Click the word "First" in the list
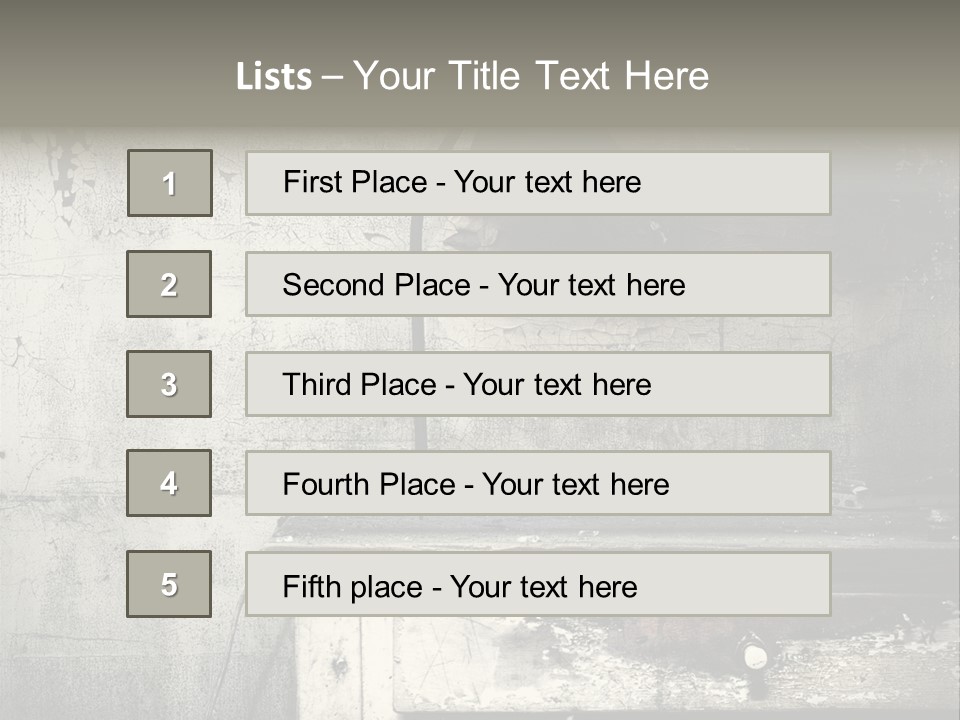The image size is (960, 720). click(312, 182)
